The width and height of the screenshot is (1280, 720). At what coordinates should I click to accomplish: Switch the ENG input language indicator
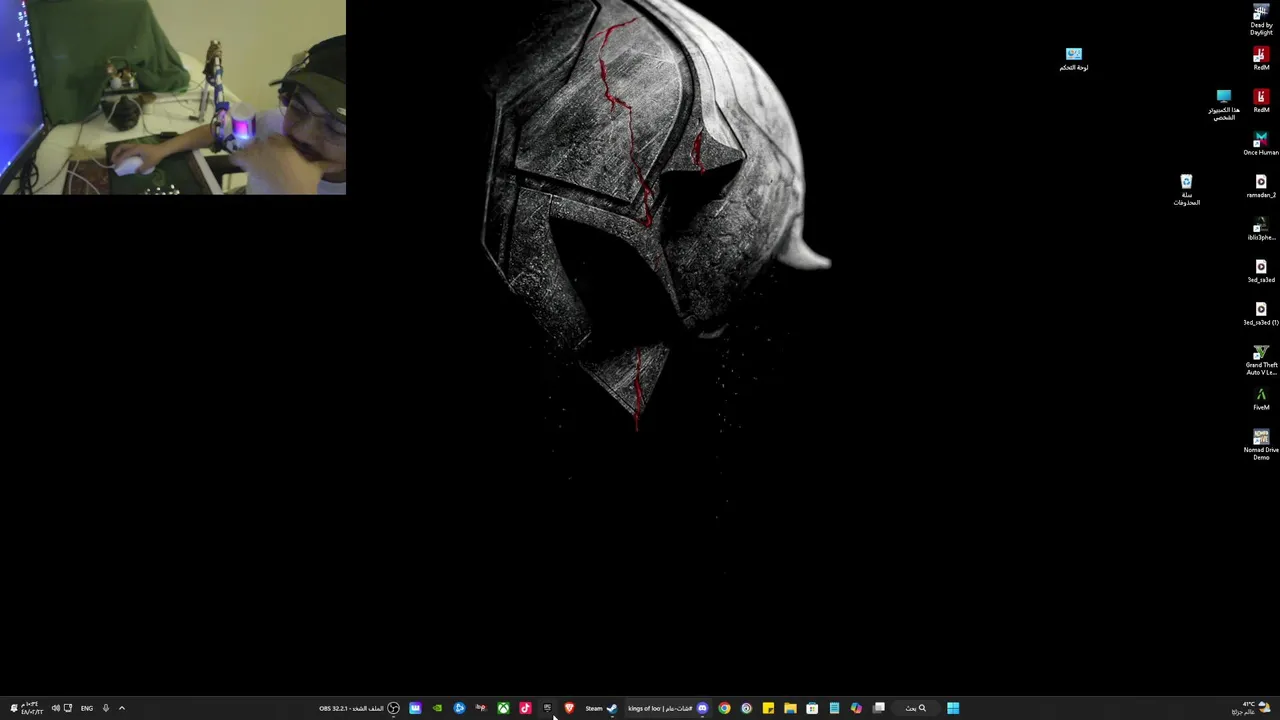point(87,708)
